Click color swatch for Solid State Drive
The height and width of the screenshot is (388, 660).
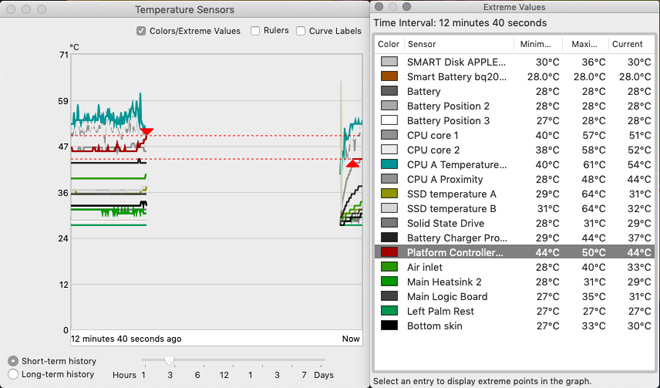tap(389, 223)
